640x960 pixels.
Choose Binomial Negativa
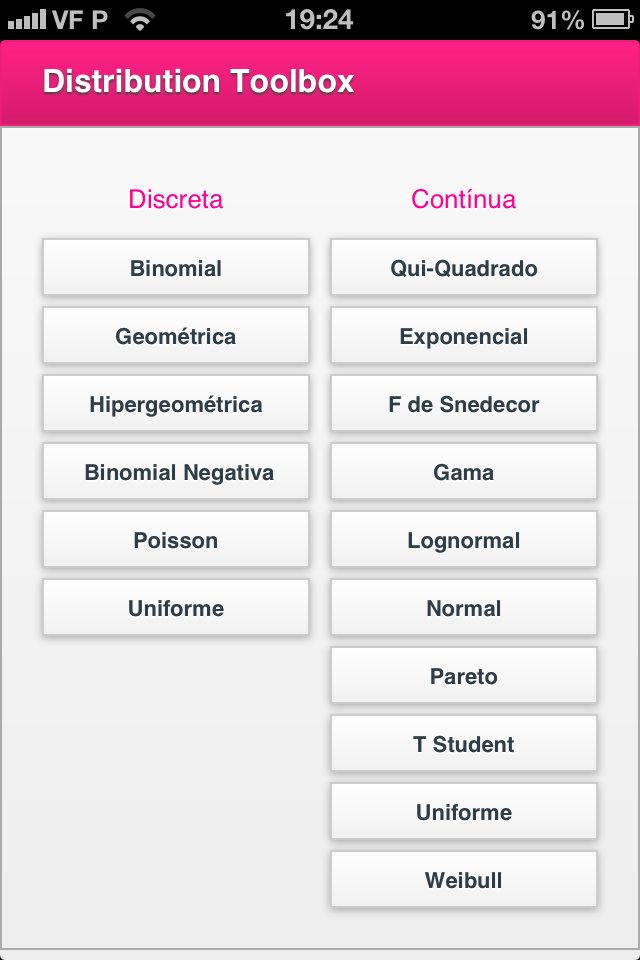tap(175, 471)
